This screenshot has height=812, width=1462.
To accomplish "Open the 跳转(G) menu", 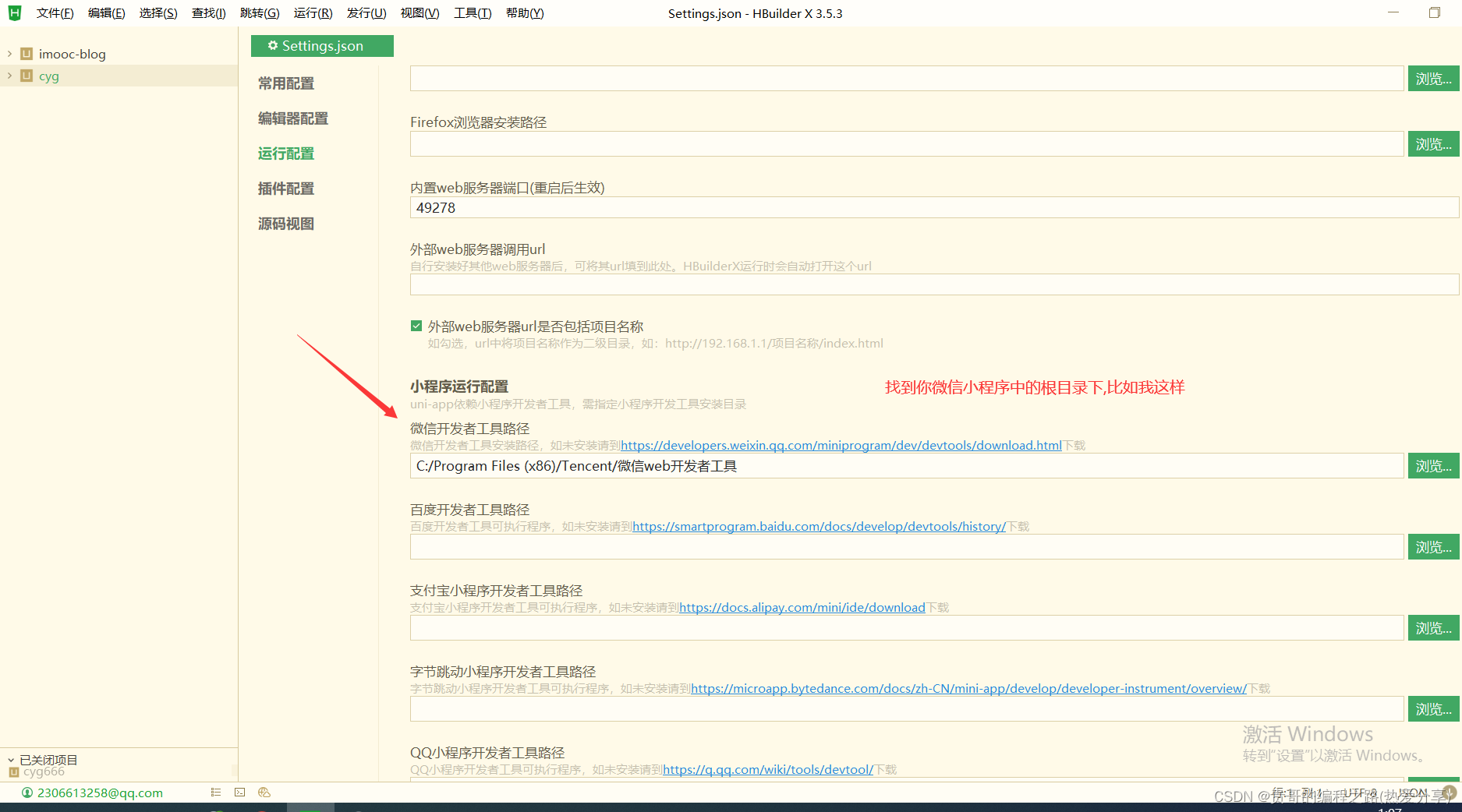I will (x=260, y=13).
